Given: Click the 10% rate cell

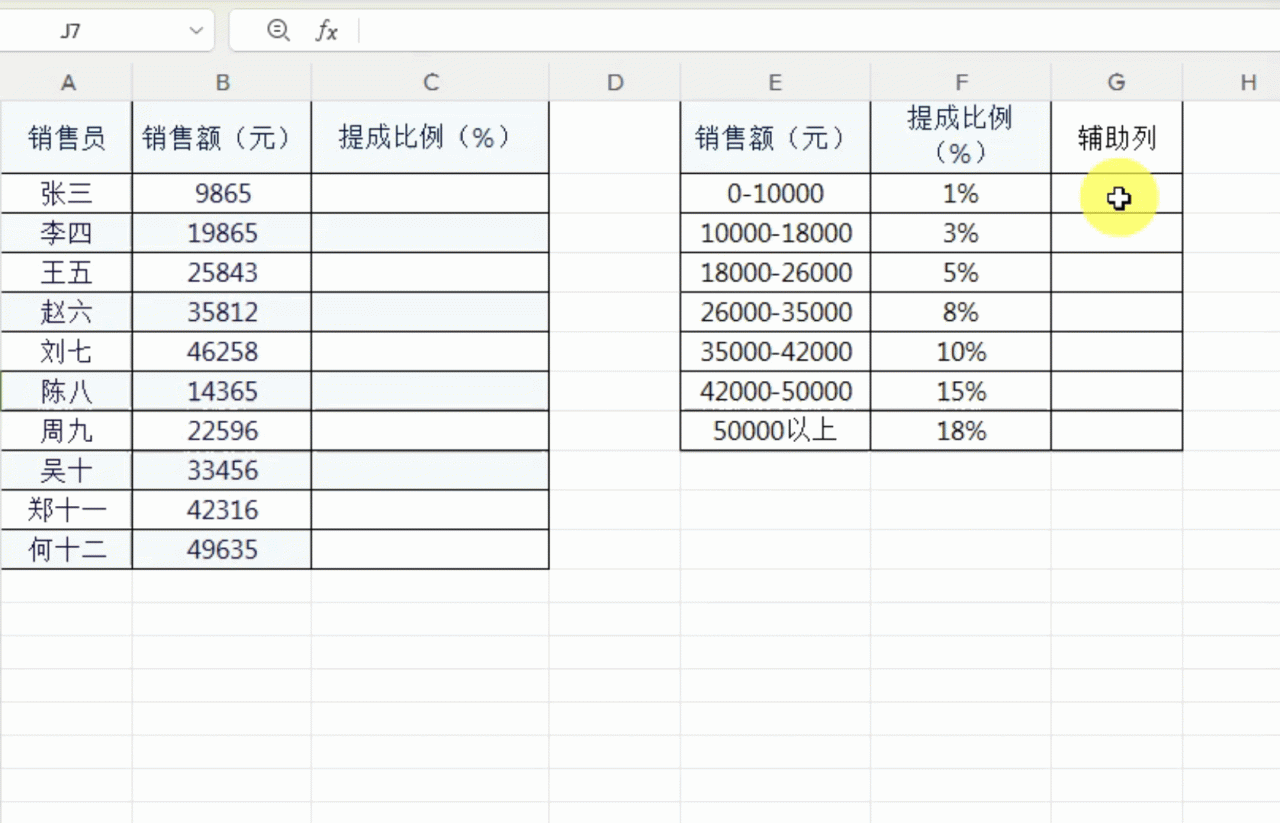Looking at the screenshot, I should tap(961, 351).
